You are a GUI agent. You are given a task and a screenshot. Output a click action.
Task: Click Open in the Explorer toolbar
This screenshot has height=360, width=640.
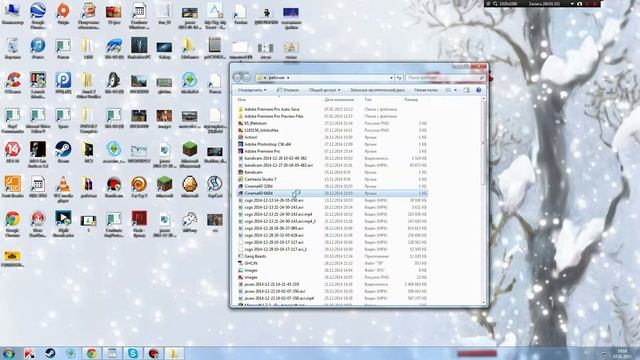[x=288, y=90]
